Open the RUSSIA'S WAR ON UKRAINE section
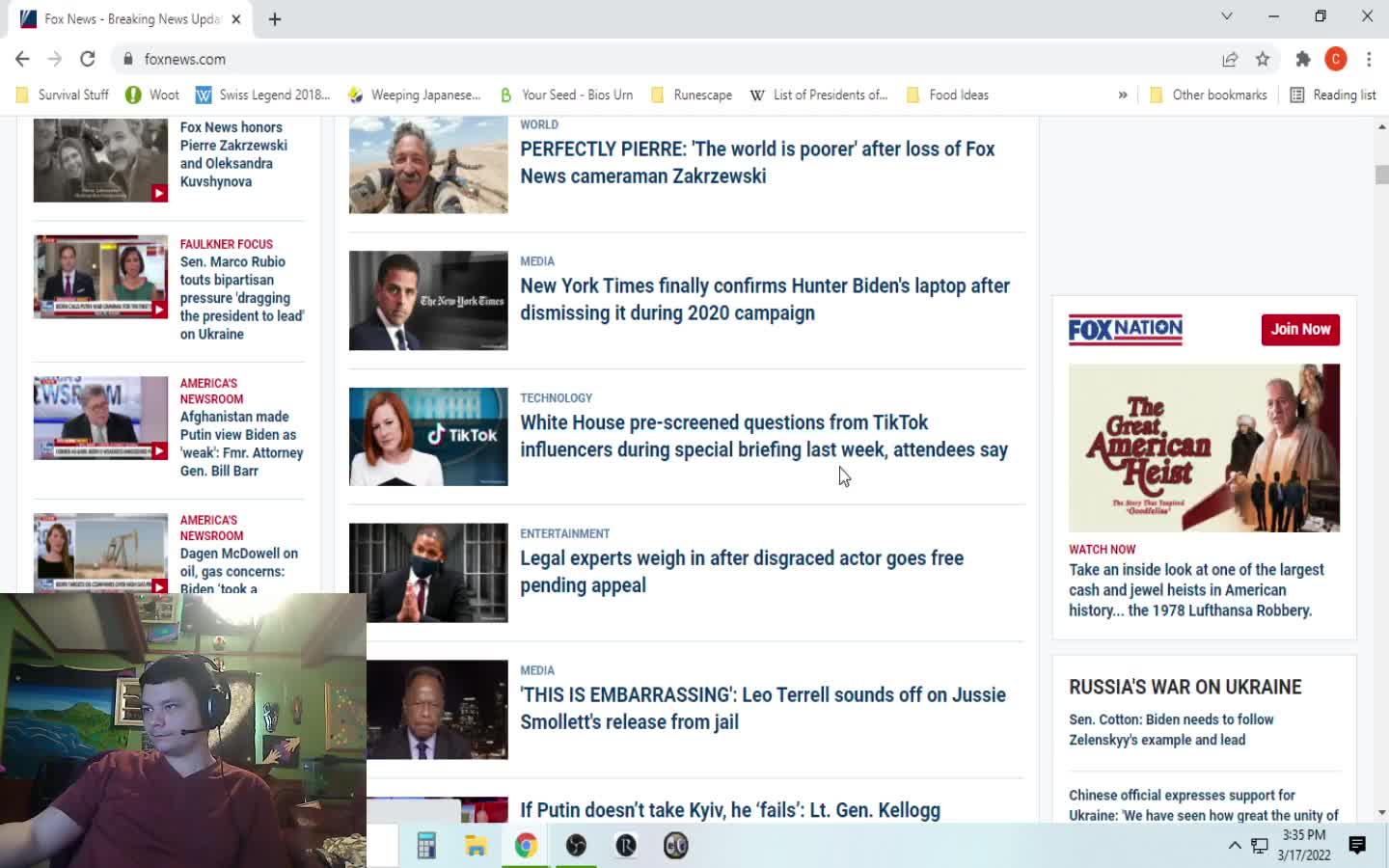This screenshot has width=1389, height=868. (x=1185, y=687)
